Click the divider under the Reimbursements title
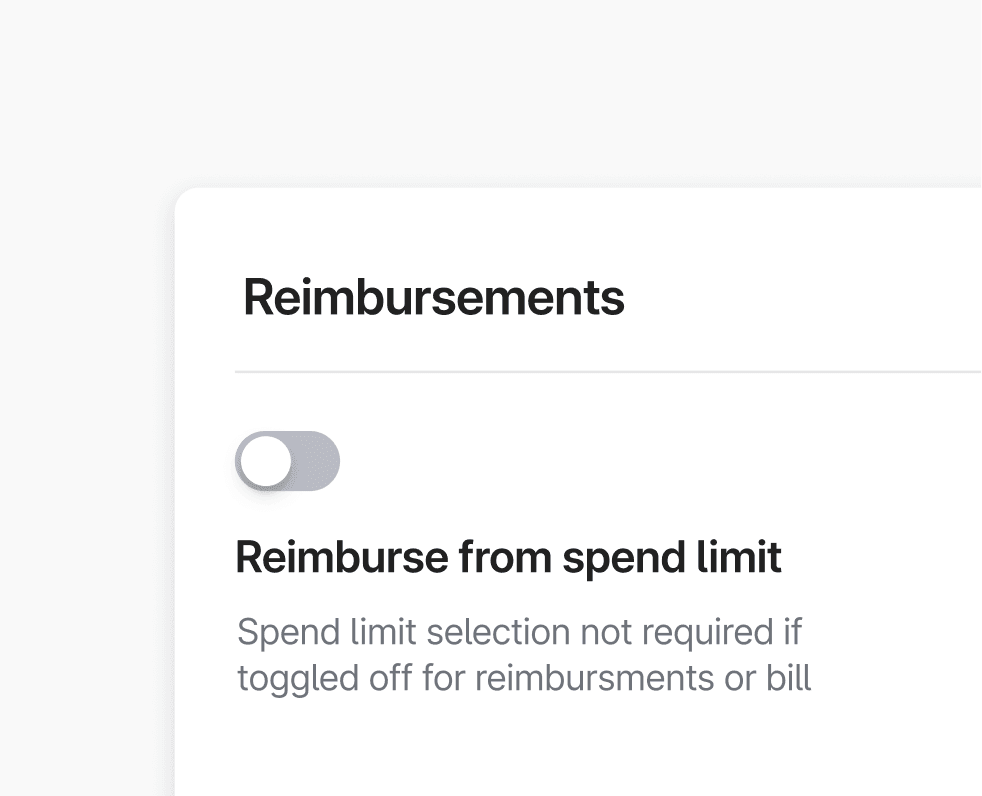 (x=600, y=370)
